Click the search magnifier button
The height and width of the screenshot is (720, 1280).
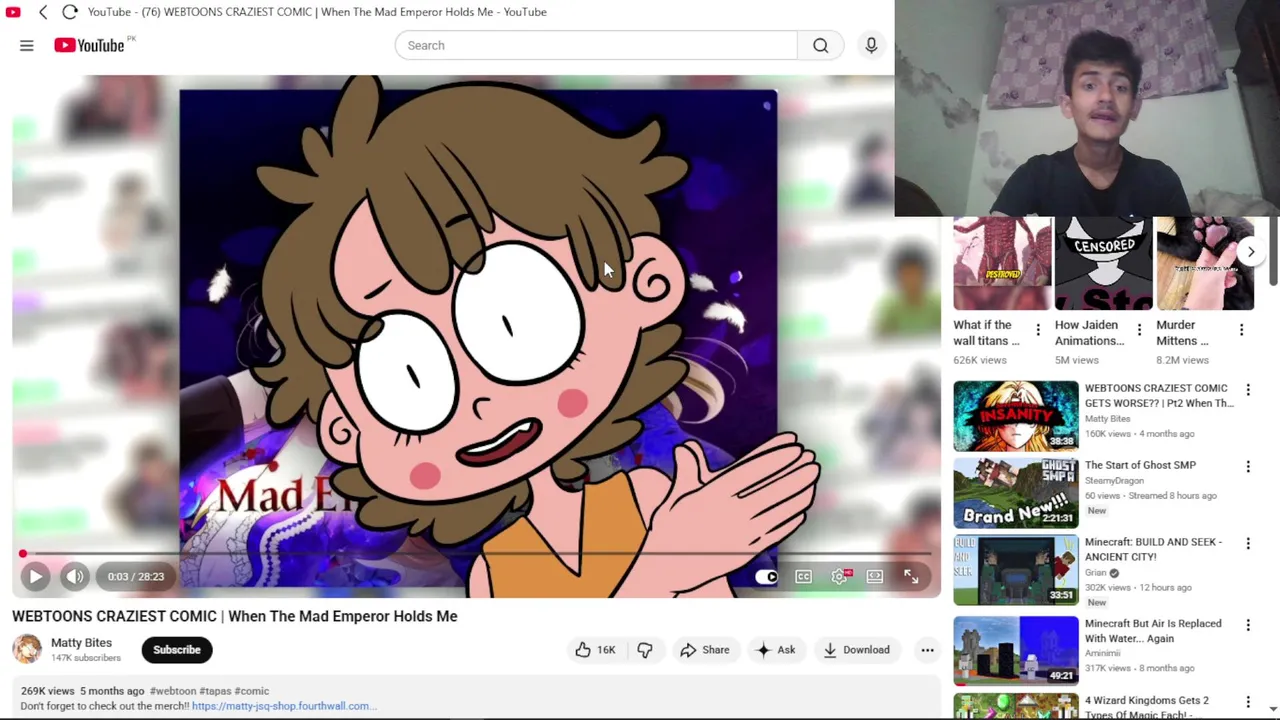click(x=820, y=45)
